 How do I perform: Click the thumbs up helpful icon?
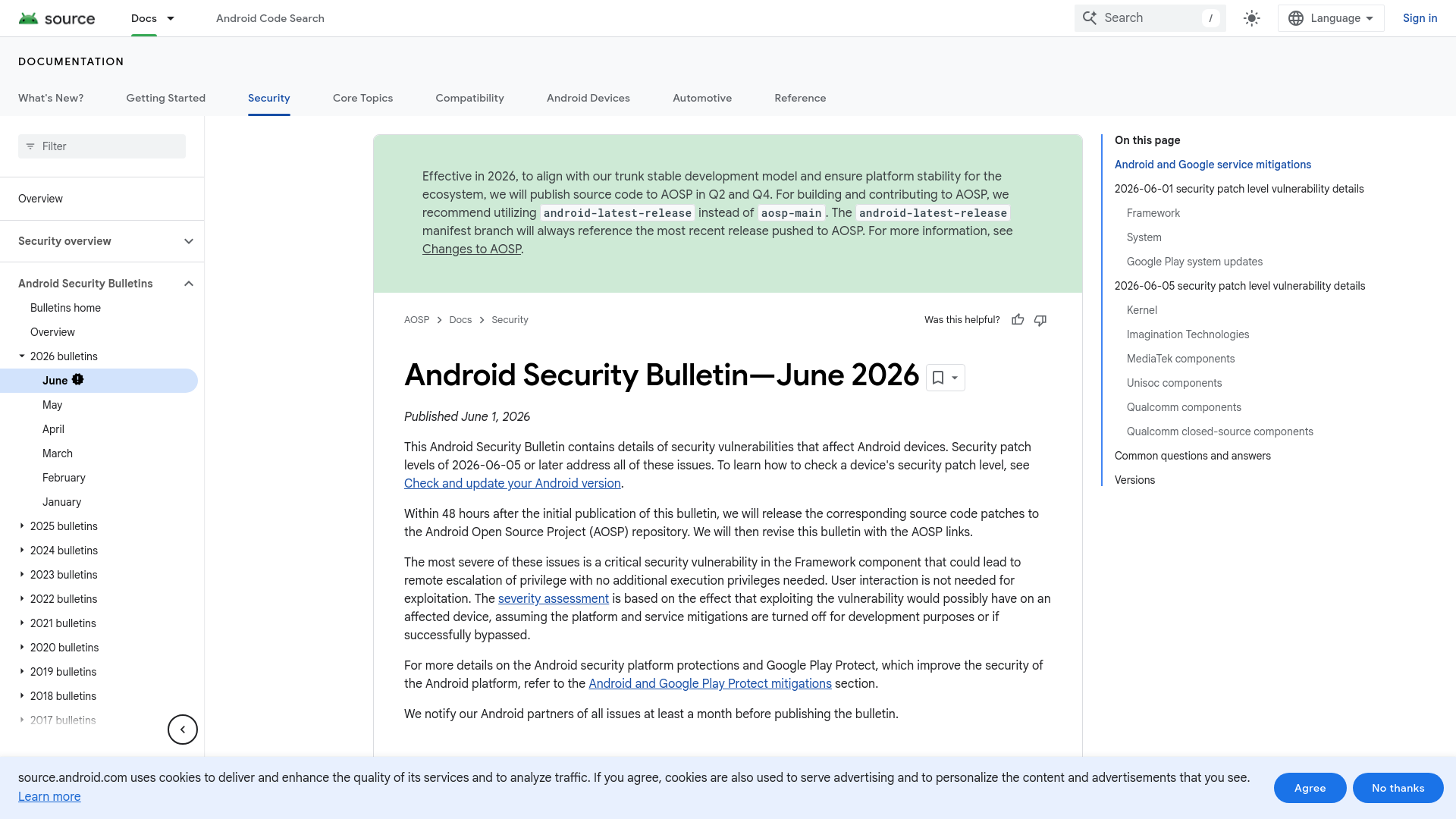pos(1018,320)
